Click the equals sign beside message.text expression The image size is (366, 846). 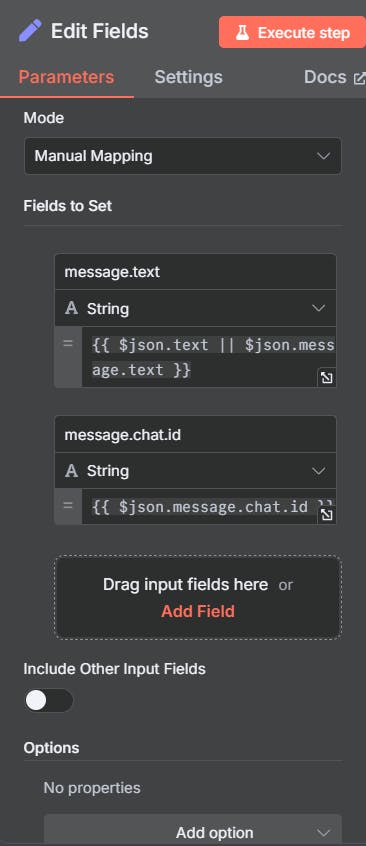click(x=68, y=343)
